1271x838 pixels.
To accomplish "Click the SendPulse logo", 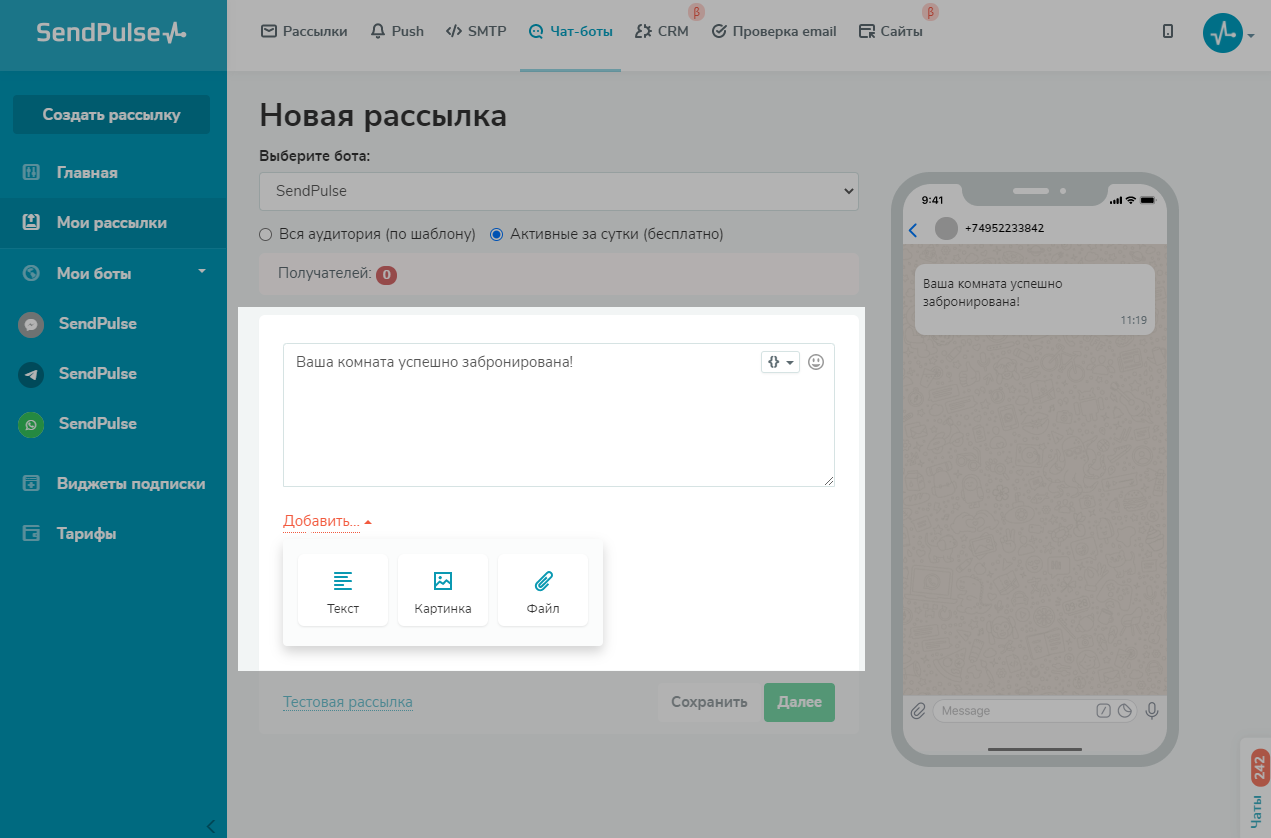I will (111, 32).
